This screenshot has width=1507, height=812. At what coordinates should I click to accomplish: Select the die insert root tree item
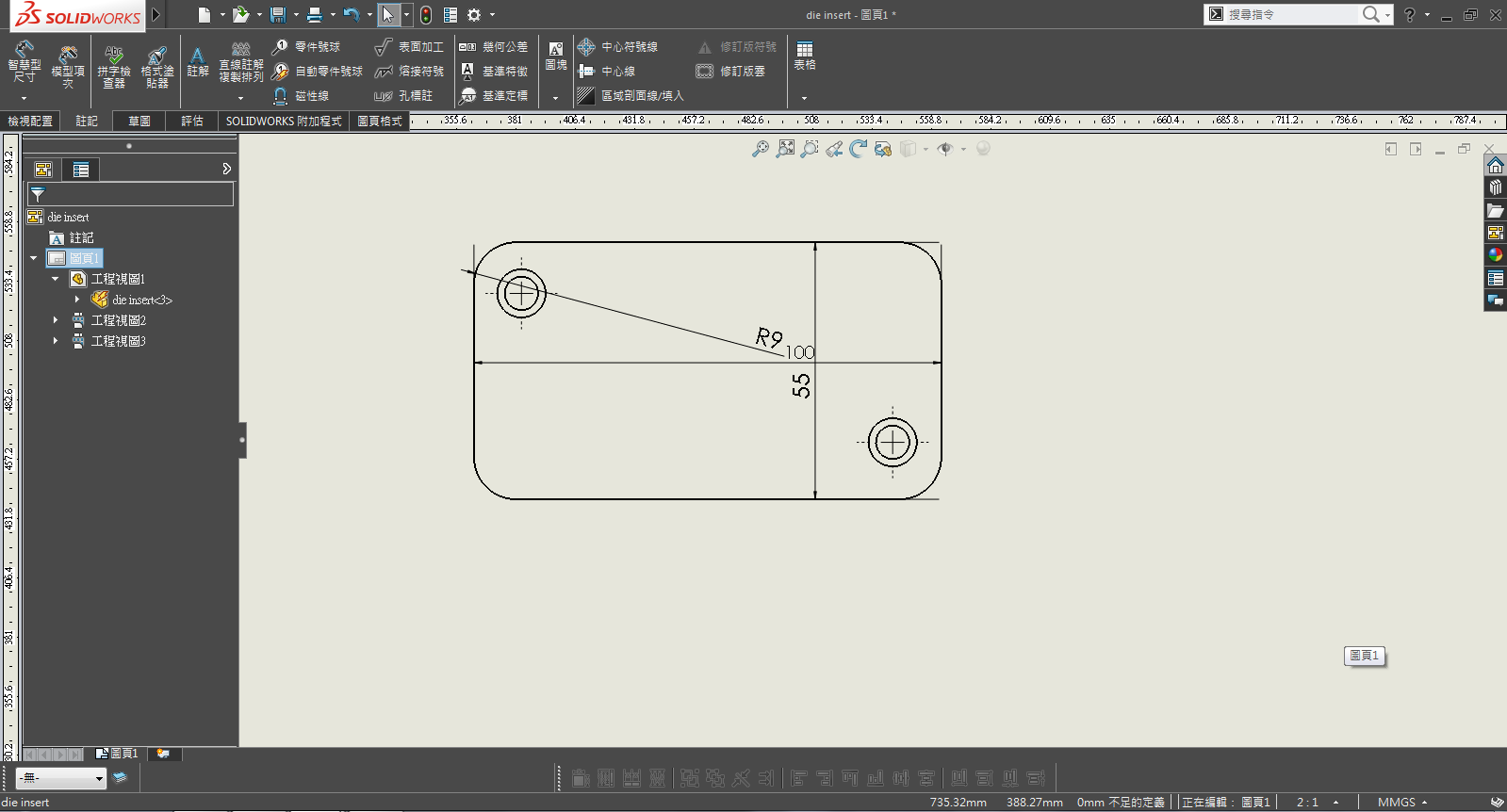point(58,217)
